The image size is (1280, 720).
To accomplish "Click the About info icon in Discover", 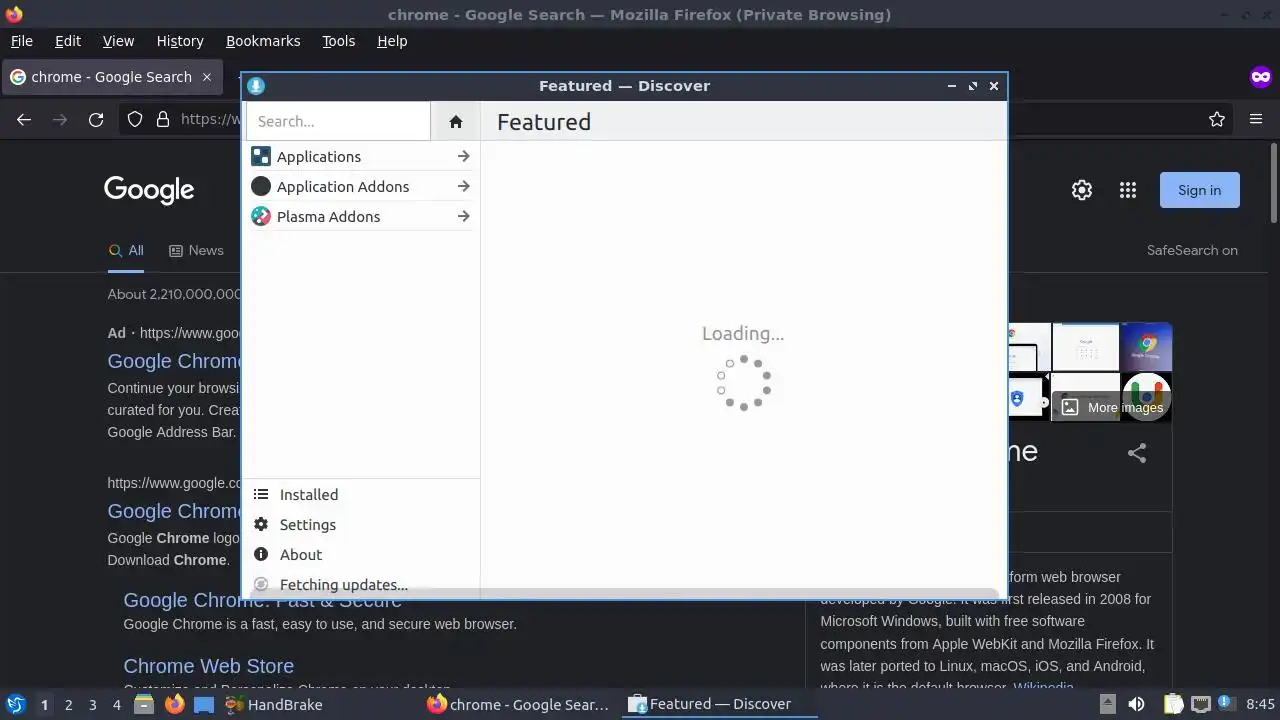I will (x=261, y=554).
